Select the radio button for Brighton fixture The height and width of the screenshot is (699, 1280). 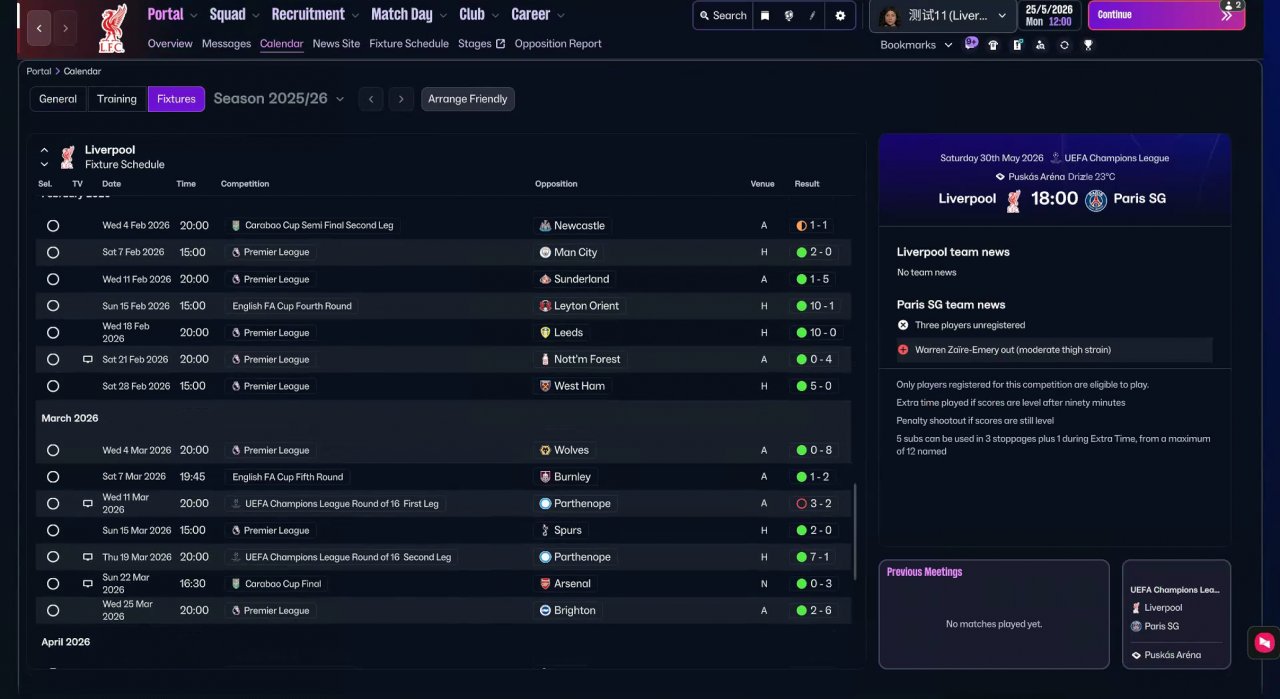(53, 610)
